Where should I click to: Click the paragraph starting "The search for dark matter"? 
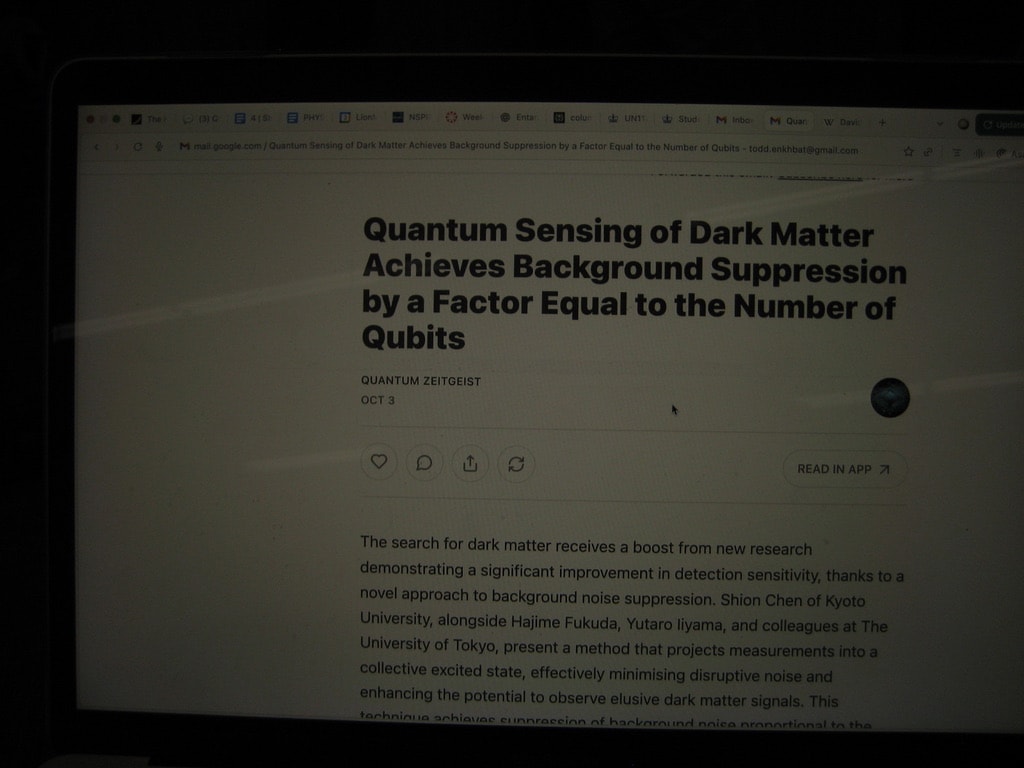click(x=630, y=632)
